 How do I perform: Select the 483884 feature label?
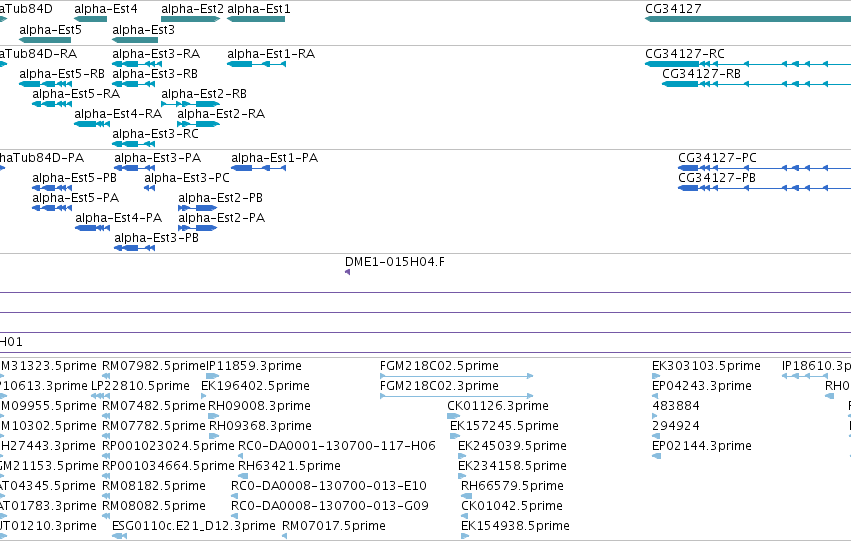[676, 406]
